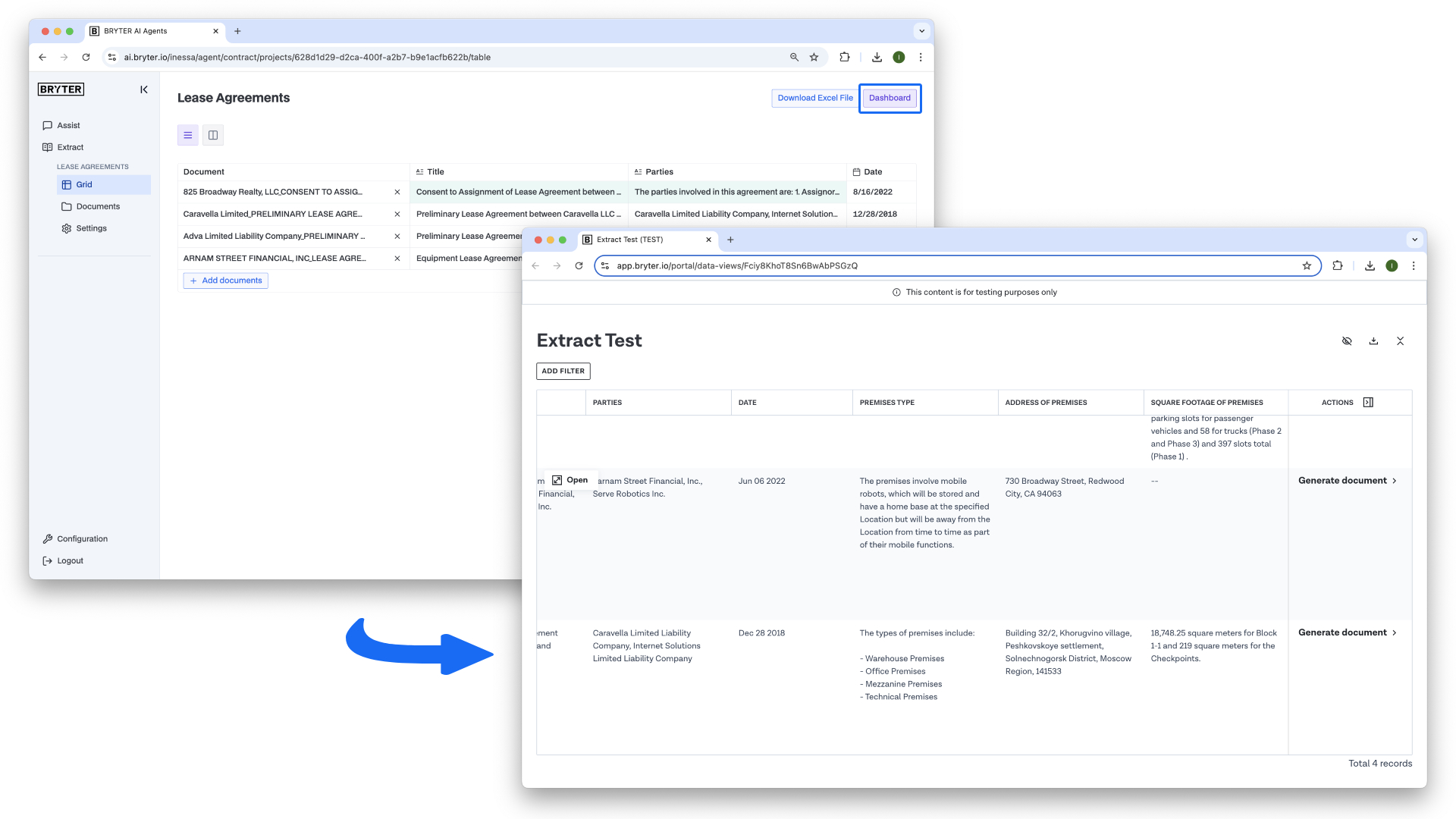1456x819 pixels.
Task: Reload page in BRYTER AI Agents window
Action: (86, 57)
